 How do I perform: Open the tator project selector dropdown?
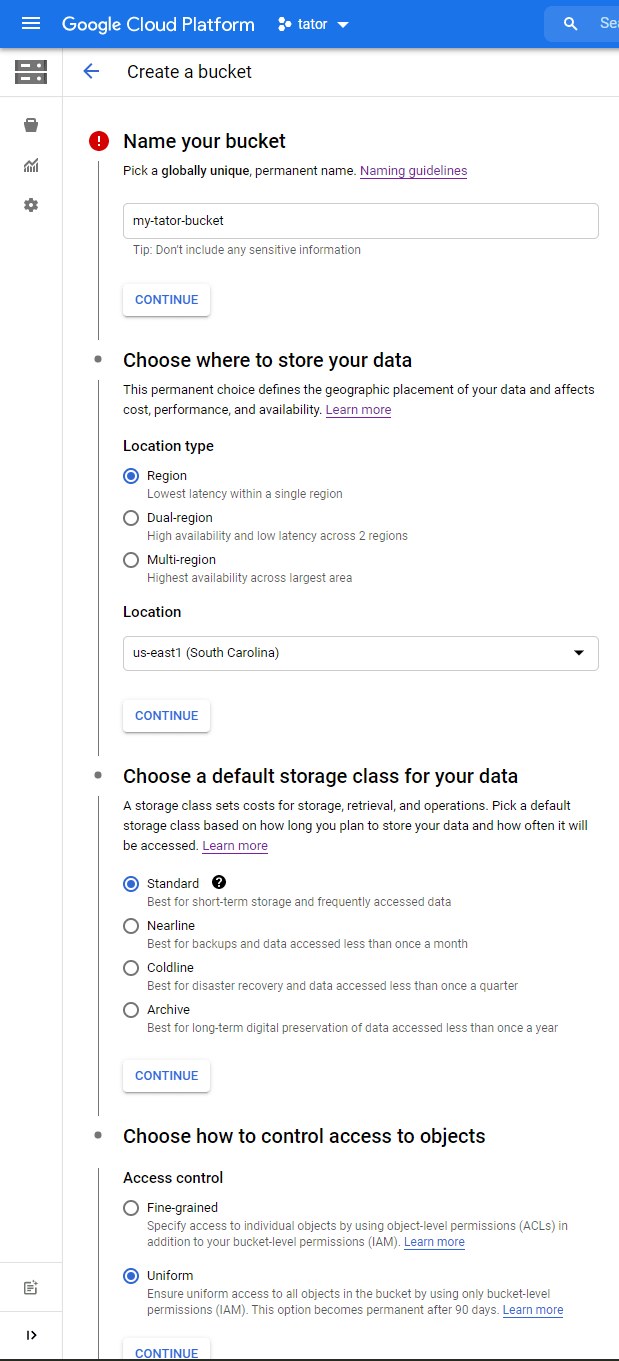(x=313, y=24)
